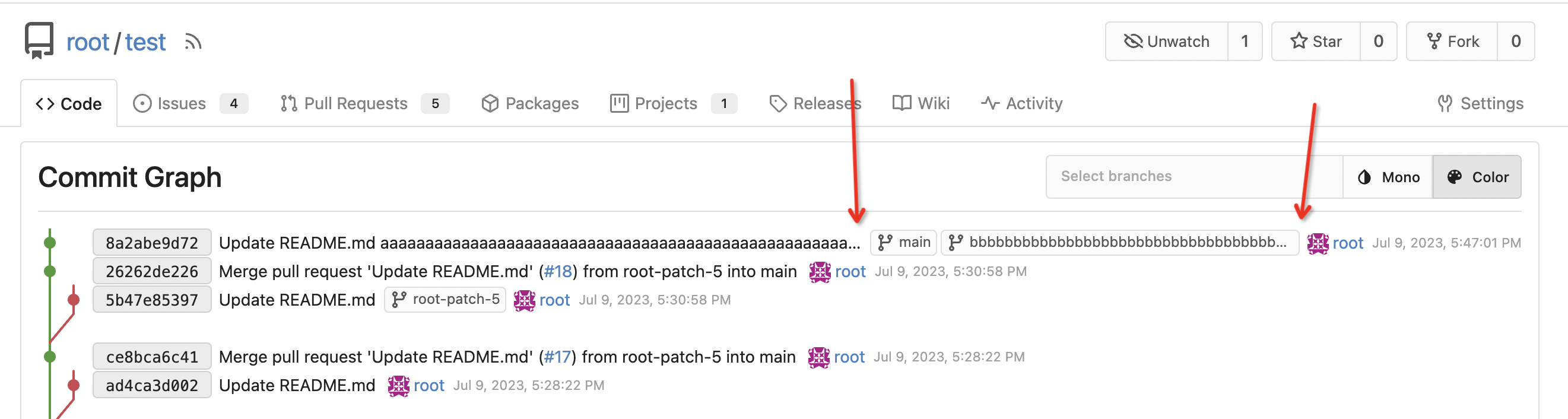The image size is (1568, 419).
Task: Open pull request #18 link
Action: click(557, 272)
